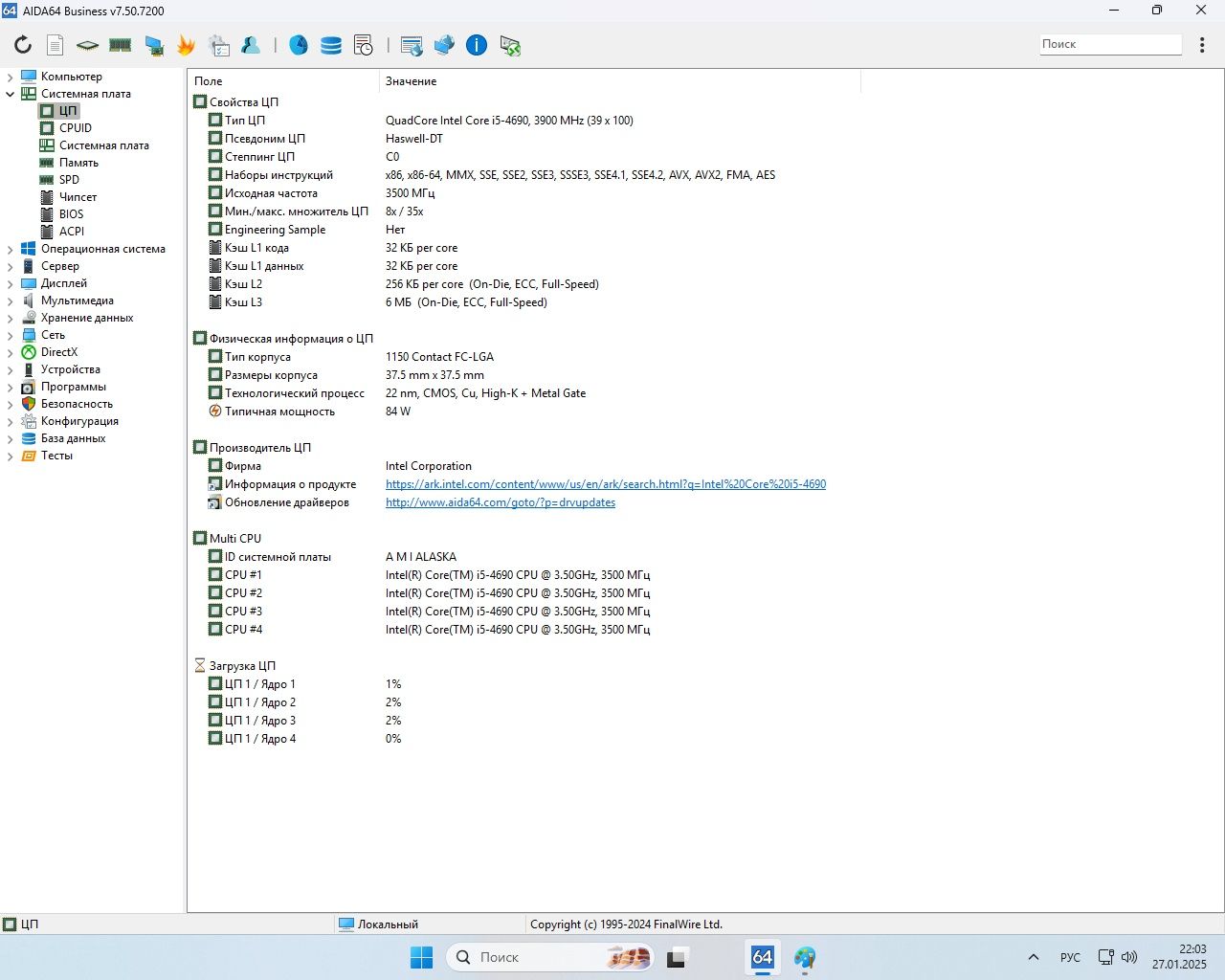Expand the Мультимедиа tree node

coord(11,301)
